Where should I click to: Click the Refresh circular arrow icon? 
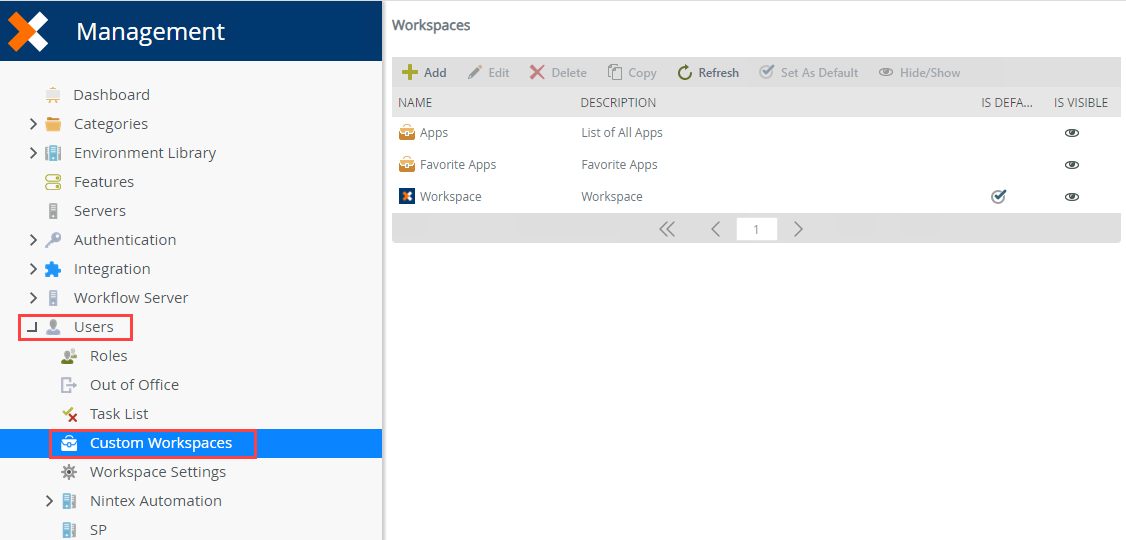click(x=685, y=73)
